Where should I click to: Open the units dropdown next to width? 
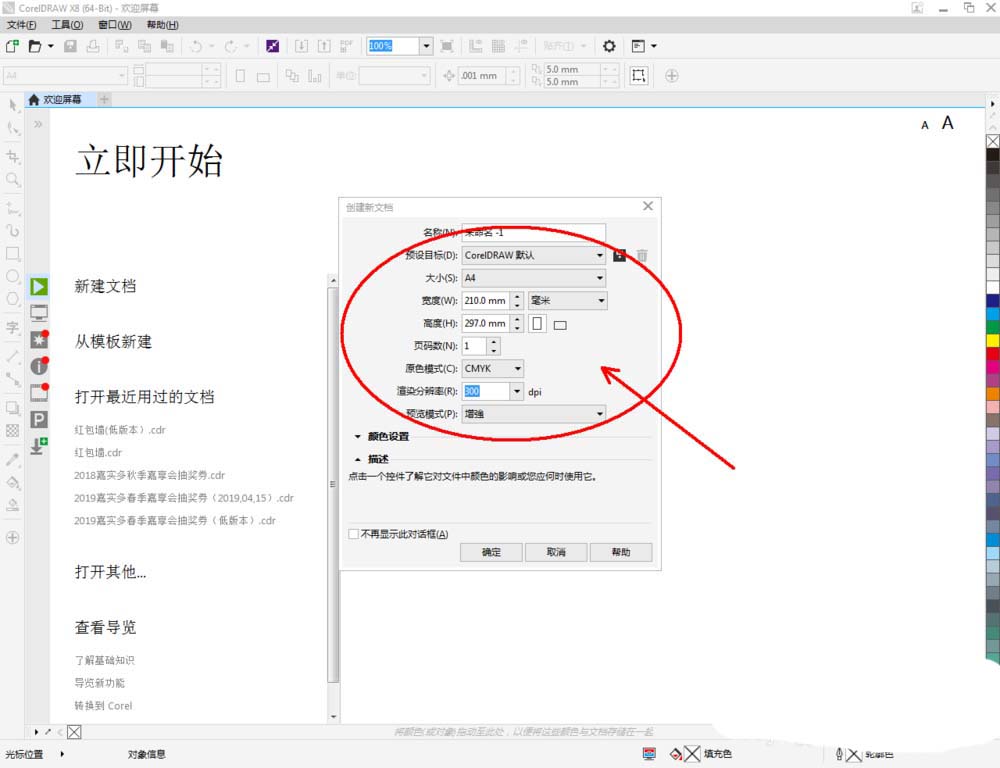coord(568,300)
